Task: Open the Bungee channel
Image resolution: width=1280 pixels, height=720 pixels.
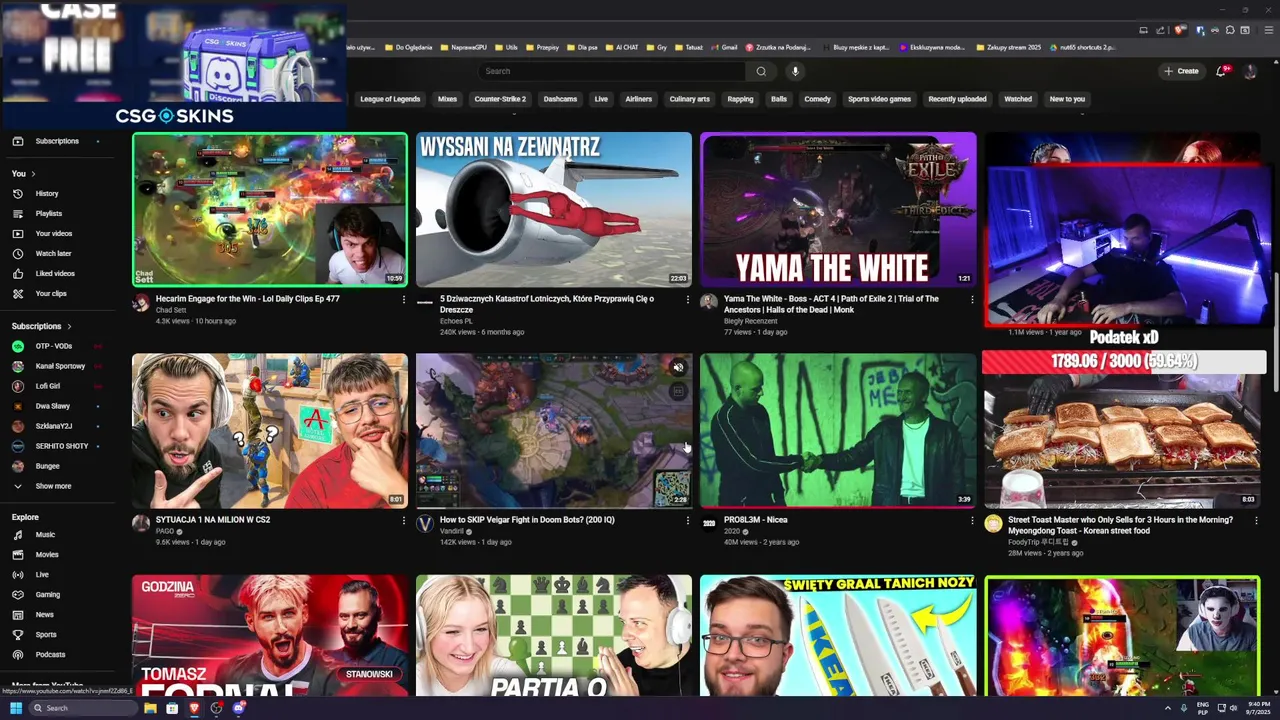Action: click(47, 466)
